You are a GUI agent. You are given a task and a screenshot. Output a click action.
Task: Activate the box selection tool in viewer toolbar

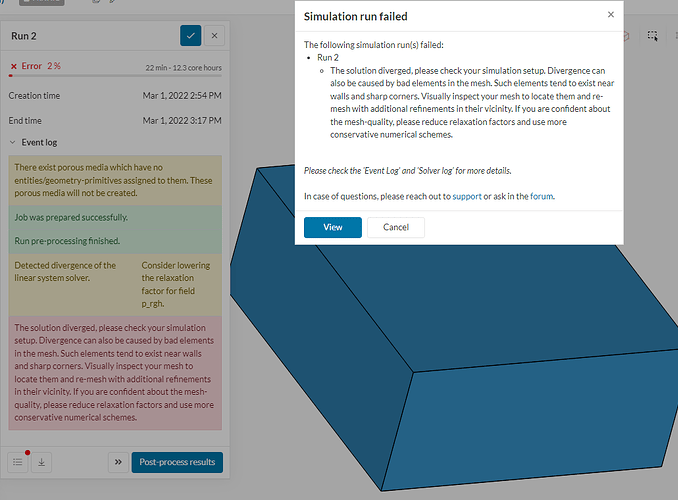pos(652,36)
